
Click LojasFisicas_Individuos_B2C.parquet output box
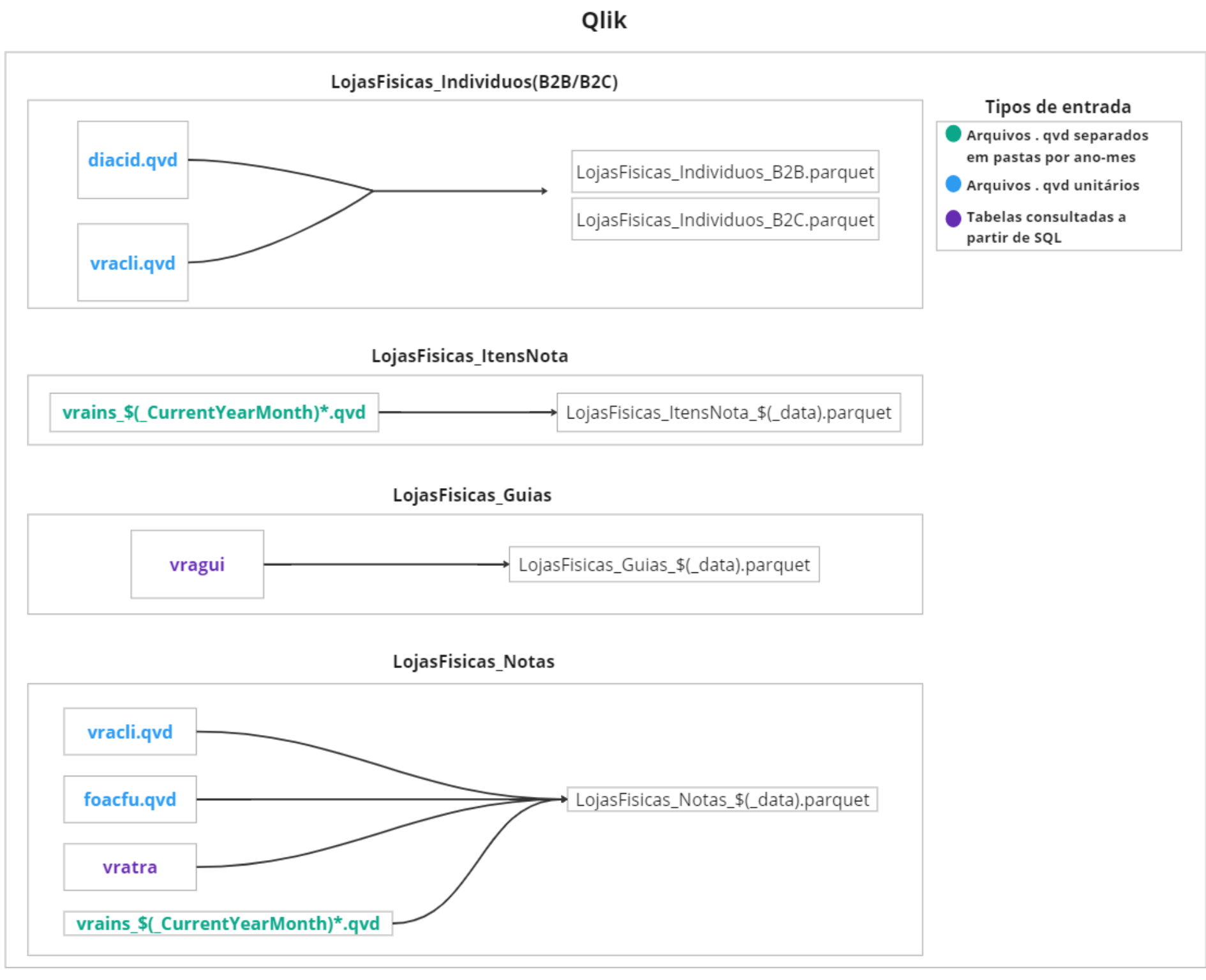click(725, 219)
